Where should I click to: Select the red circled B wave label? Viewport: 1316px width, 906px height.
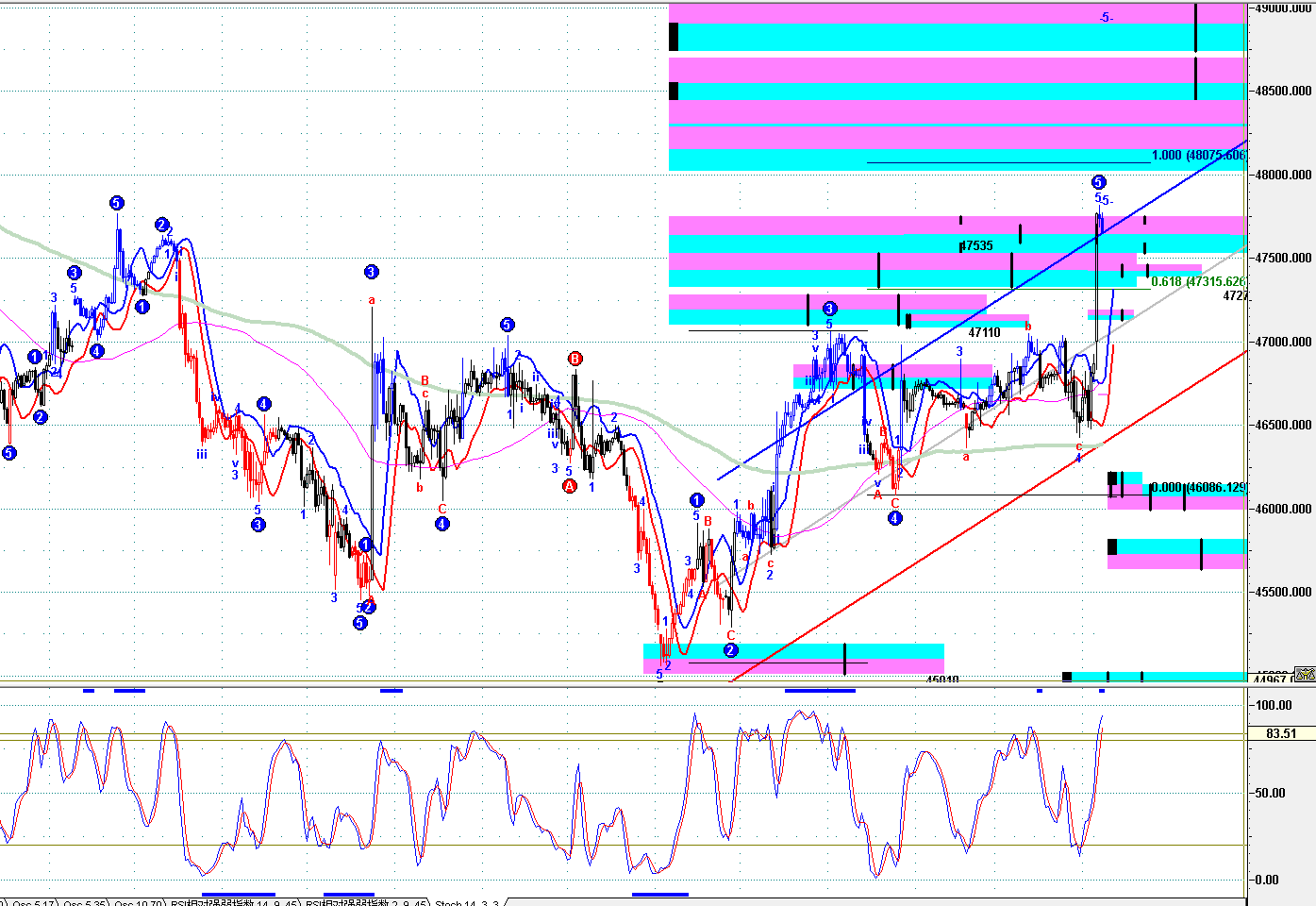tap(575, 359)
